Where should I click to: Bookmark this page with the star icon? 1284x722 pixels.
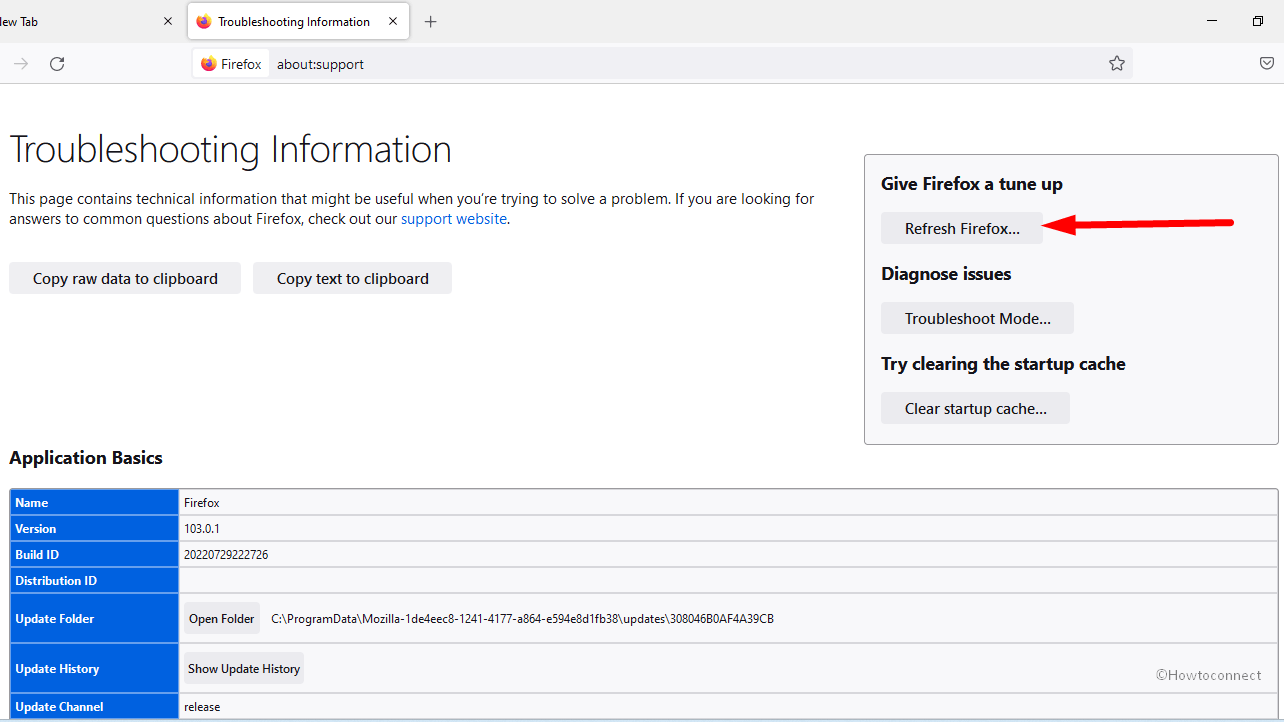pyautogui.click(x=1117, y=64)
